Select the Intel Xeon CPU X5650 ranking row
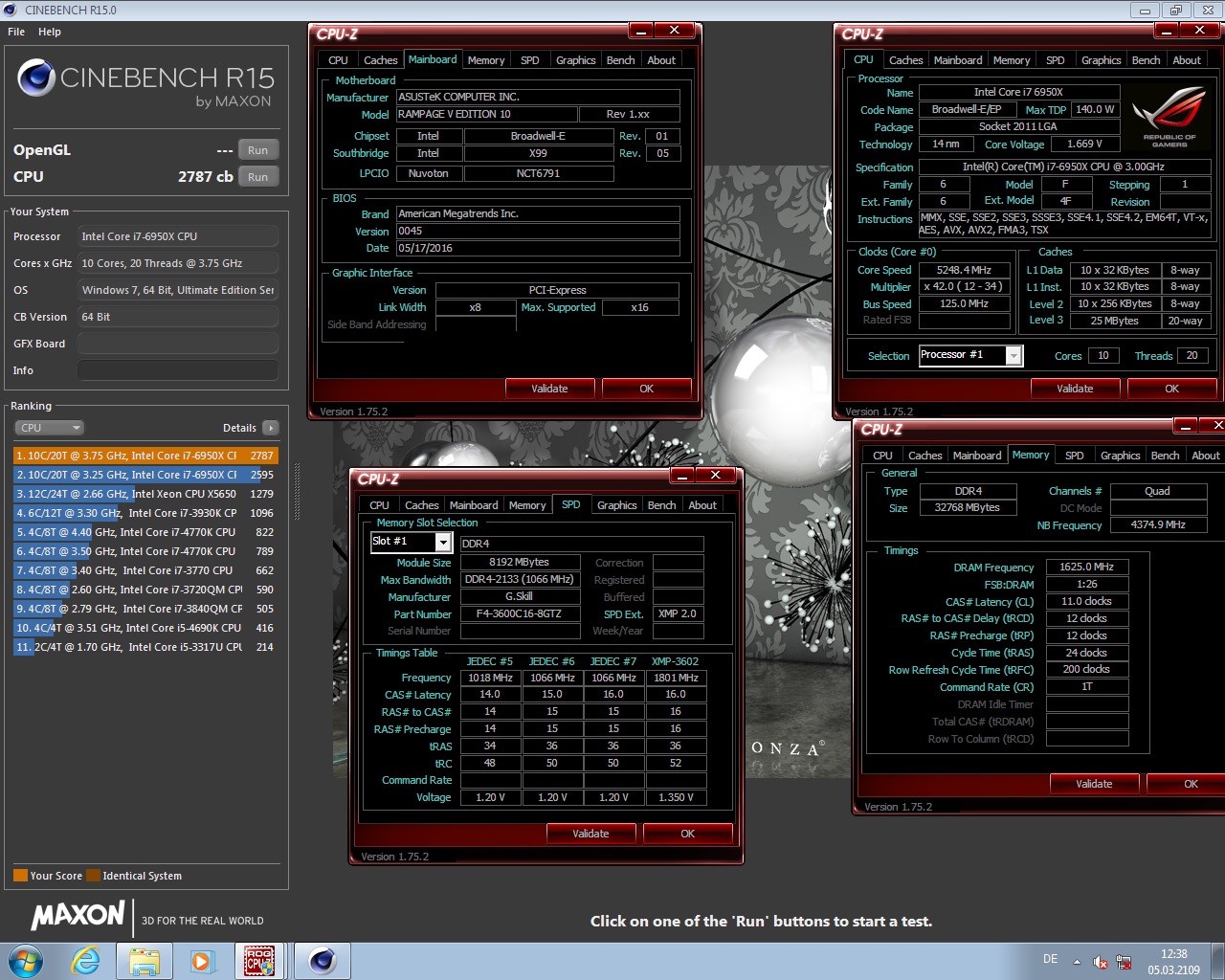Image resolution: width=1225 pixels, height=980 pixels. [145, 494]
